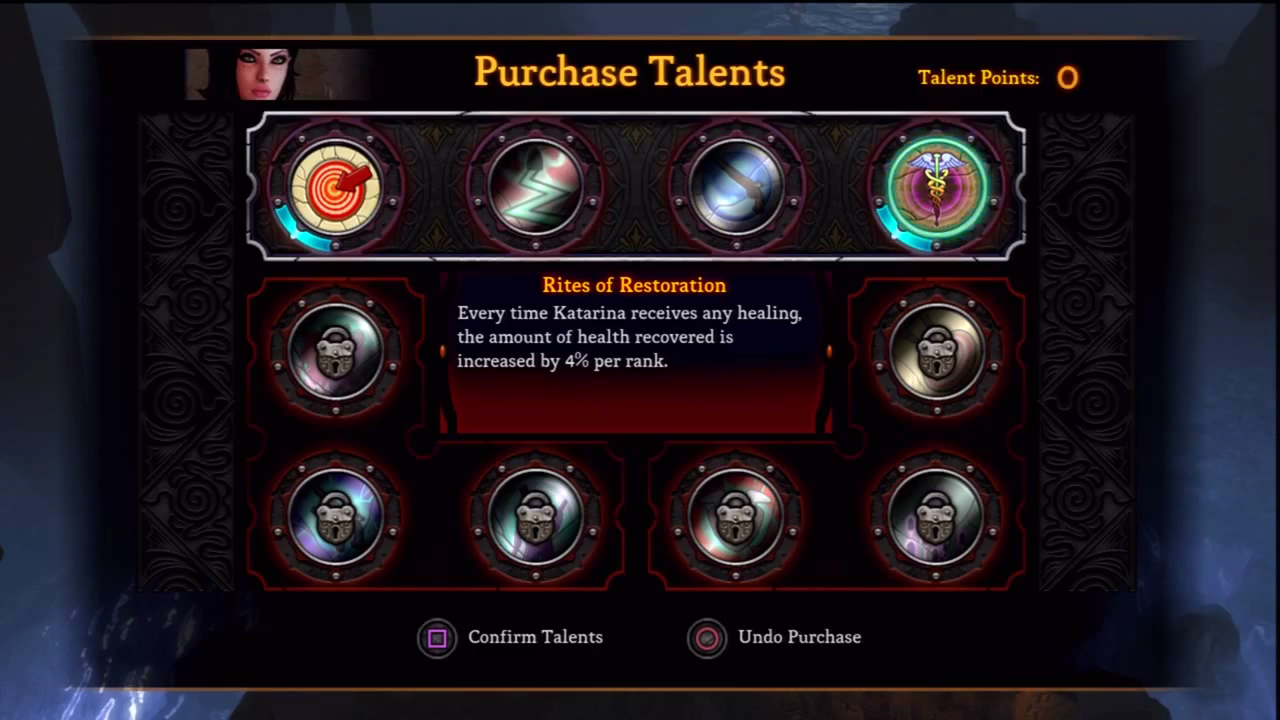Screen dimensions: 1280x720
Task: Click the Rites of Restoration title text
Action: tap(634, 286)
